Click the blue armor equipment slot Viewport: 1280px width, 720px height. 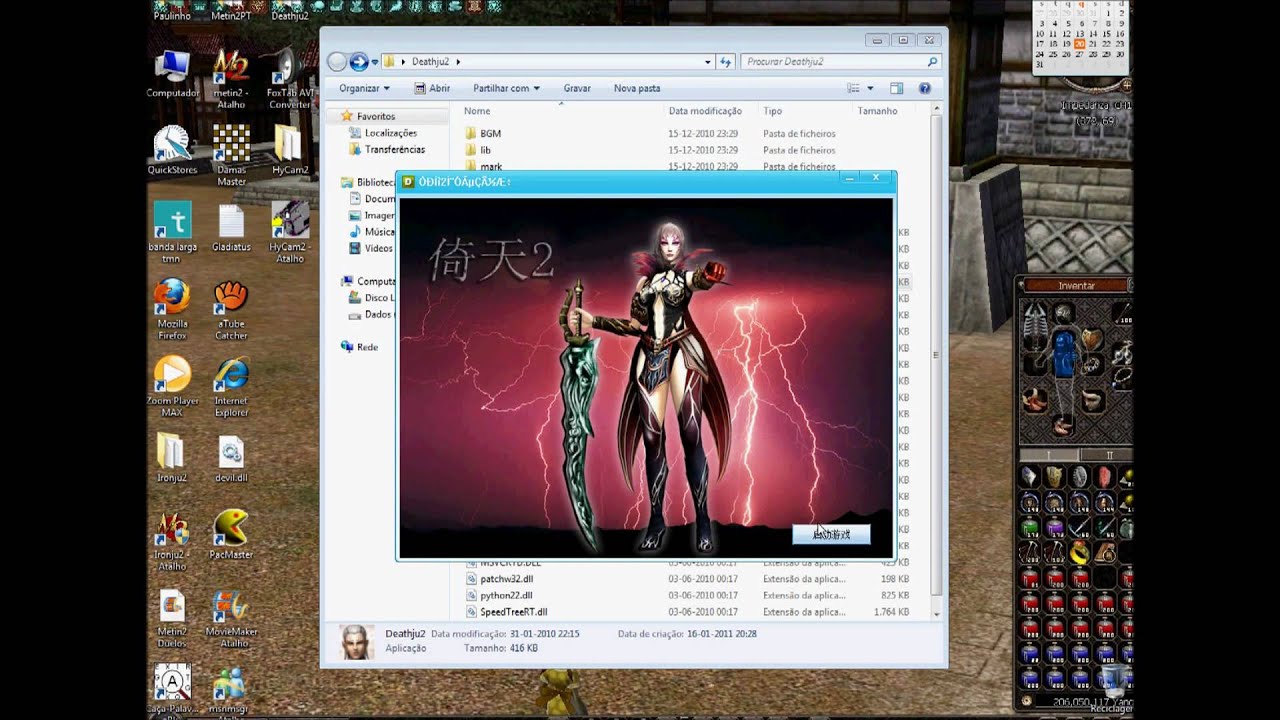[x=1063, y=355]
